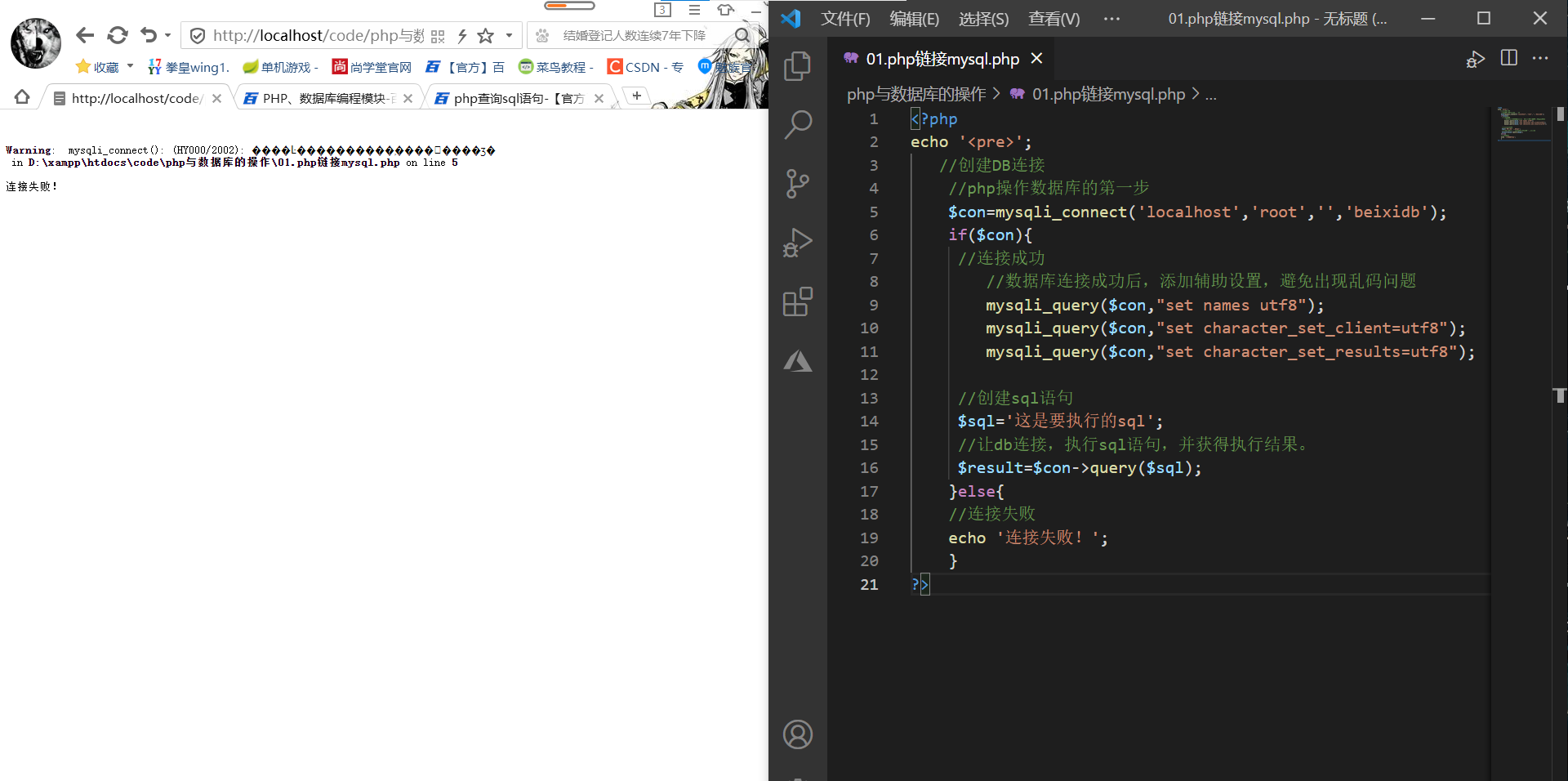The width and height of the screenshot is (1568, 781).
Task: Click the breadcrumb trailing ellipsis
Action: coord(1211,96)
